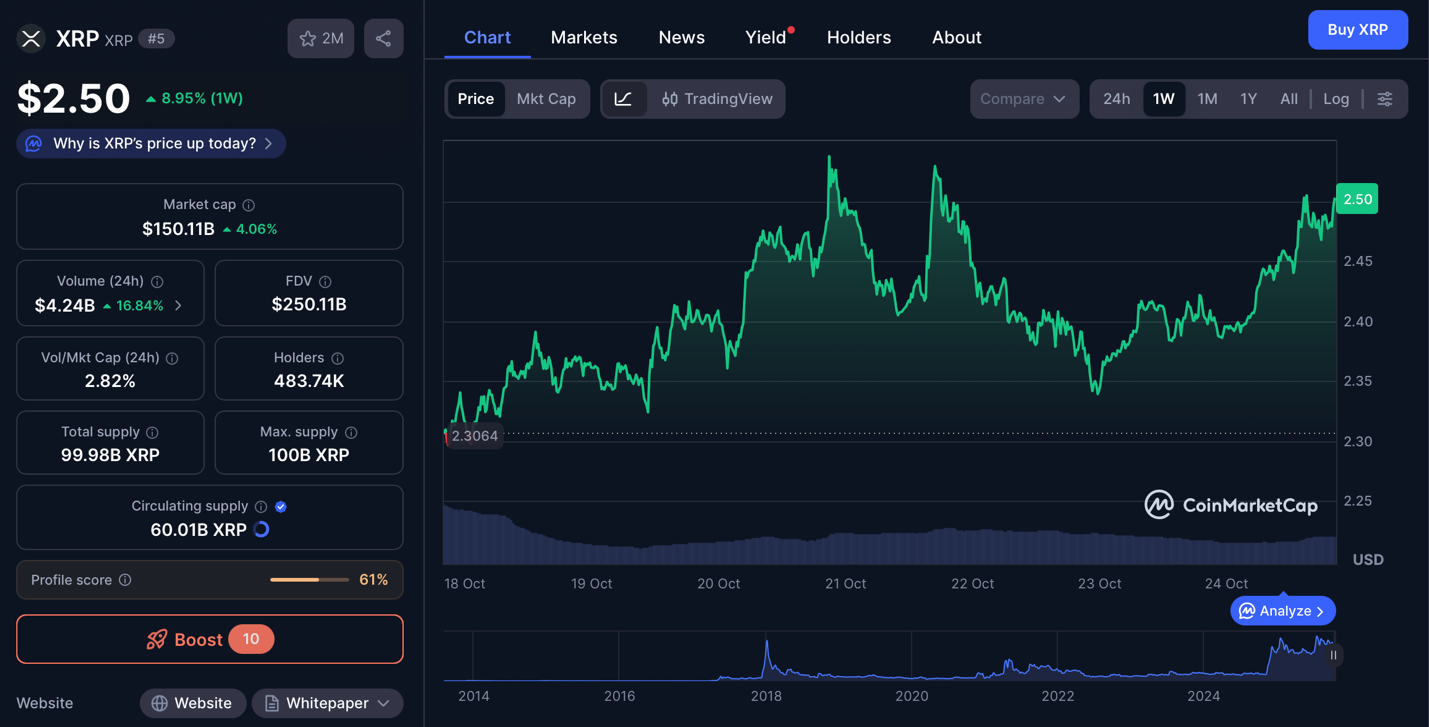Click Market cap info icon

pyautogui.click(x=249, y=205)
